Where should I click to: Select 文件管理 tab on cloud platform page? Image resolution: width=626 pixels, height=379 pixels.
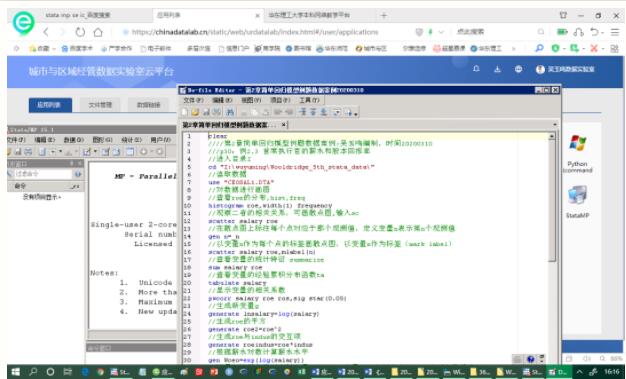pos(100,105)
